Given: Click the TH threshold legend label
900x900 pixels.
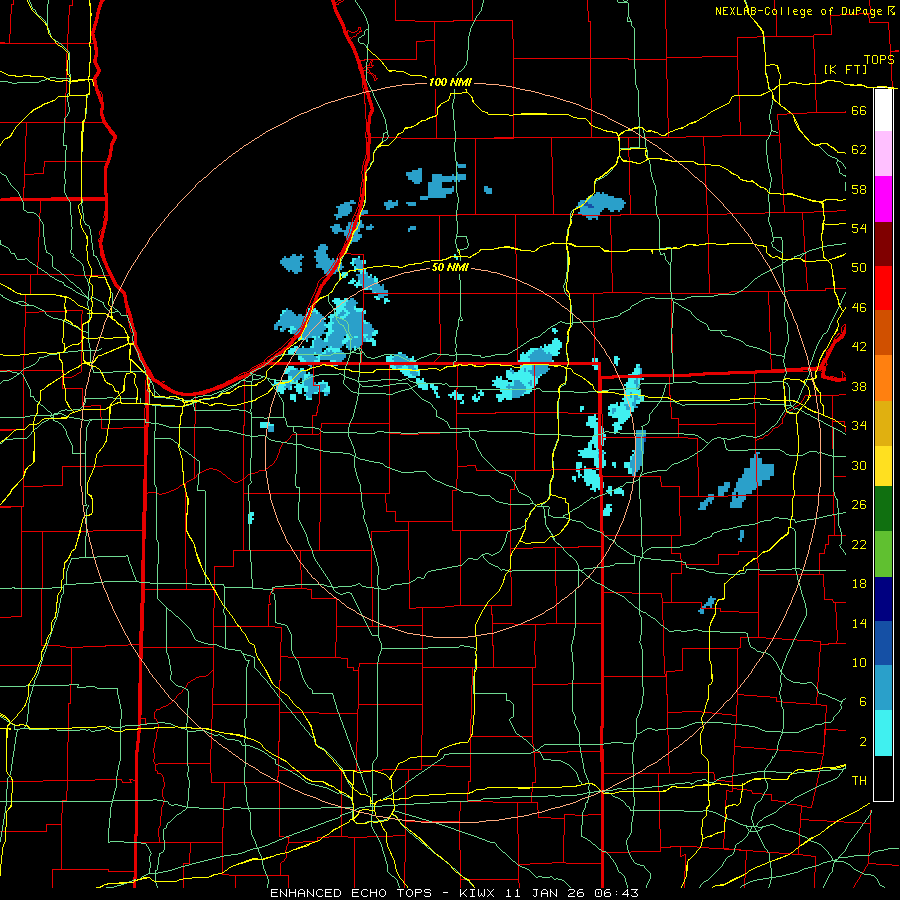Looking at the screenshot, I should [859, 781].
